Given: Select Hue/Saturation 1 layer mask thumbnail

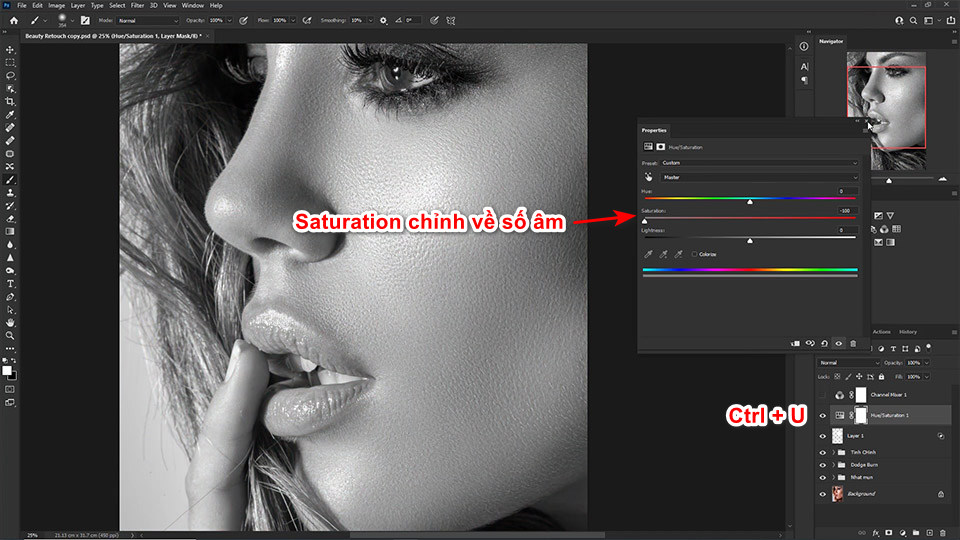Looking at the screenshot, I should coord(861,415).
